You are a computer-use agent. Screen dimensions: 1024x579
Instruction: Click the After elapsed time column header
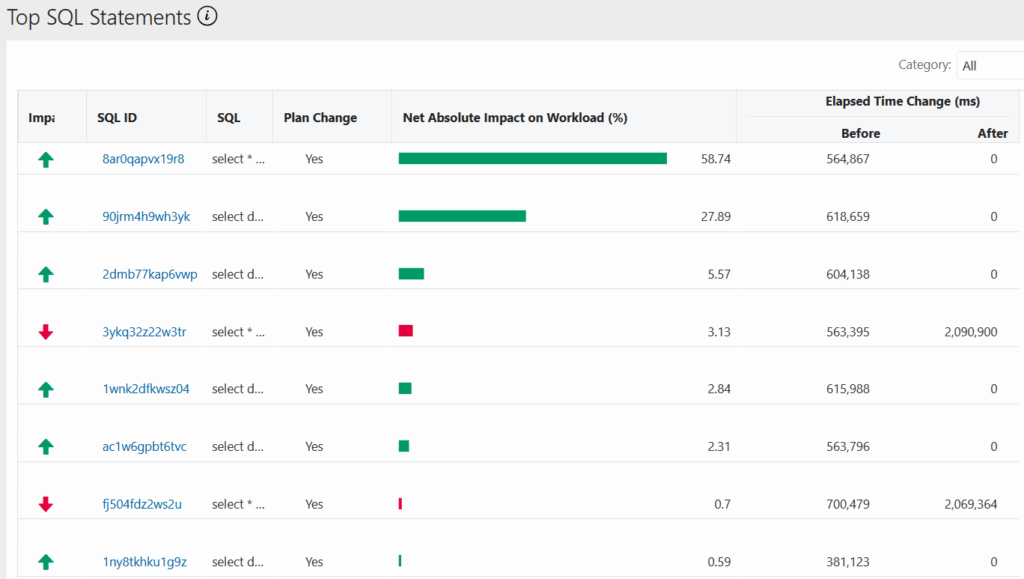tap(992, 133)
